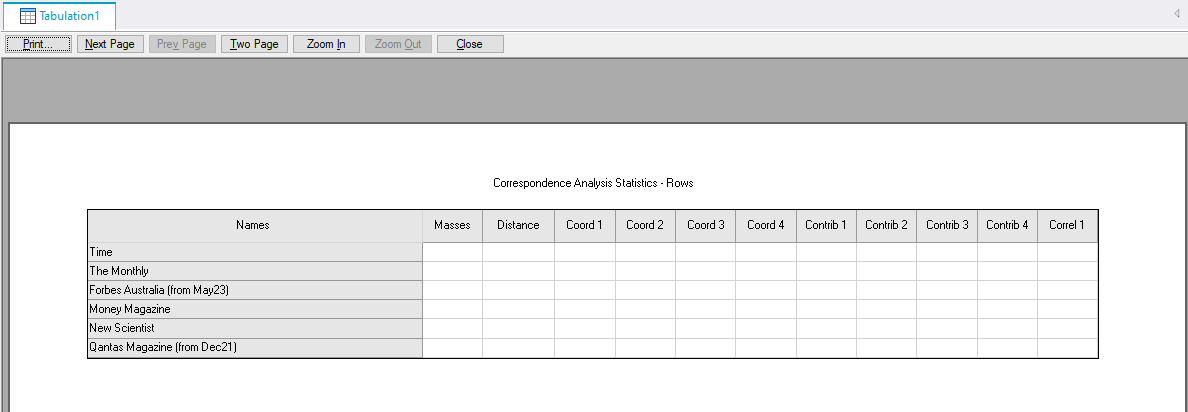Click the Qantas Magazine row label
The width and height of the screenshot is (1188, 412).
(163, 348)
